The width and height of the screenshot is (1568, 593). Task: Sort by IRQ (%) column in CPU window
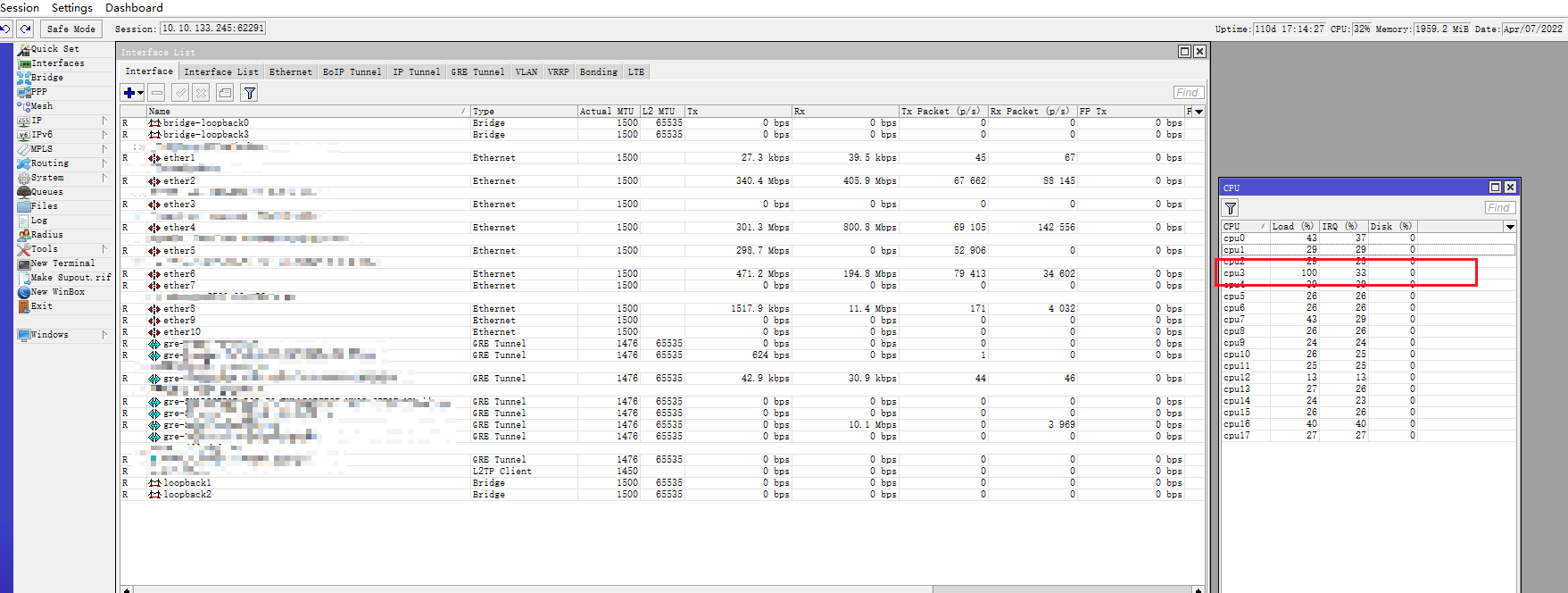click(x=1343, y=227)
